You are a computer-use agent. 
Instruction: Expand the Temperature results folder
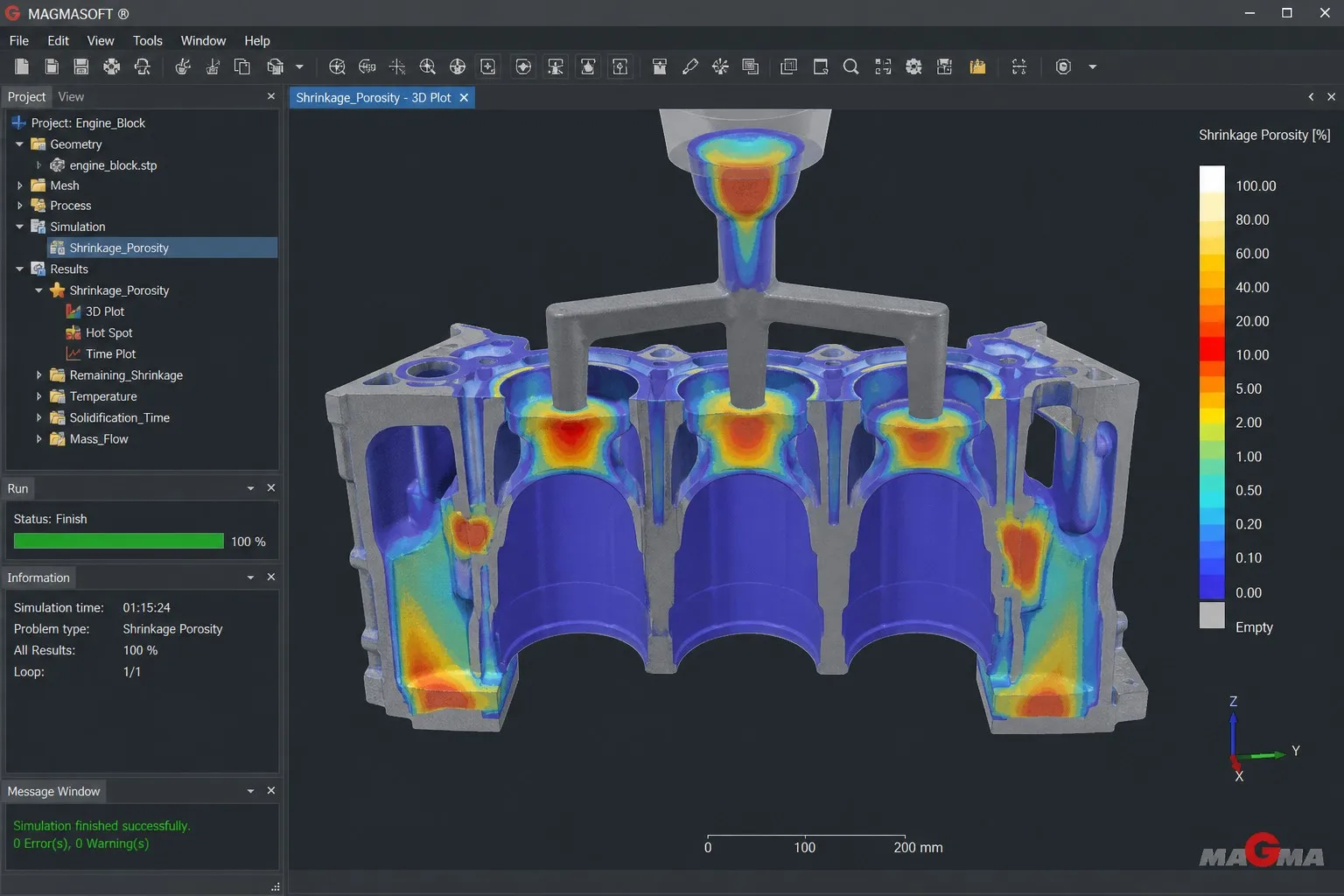point(38,396)
